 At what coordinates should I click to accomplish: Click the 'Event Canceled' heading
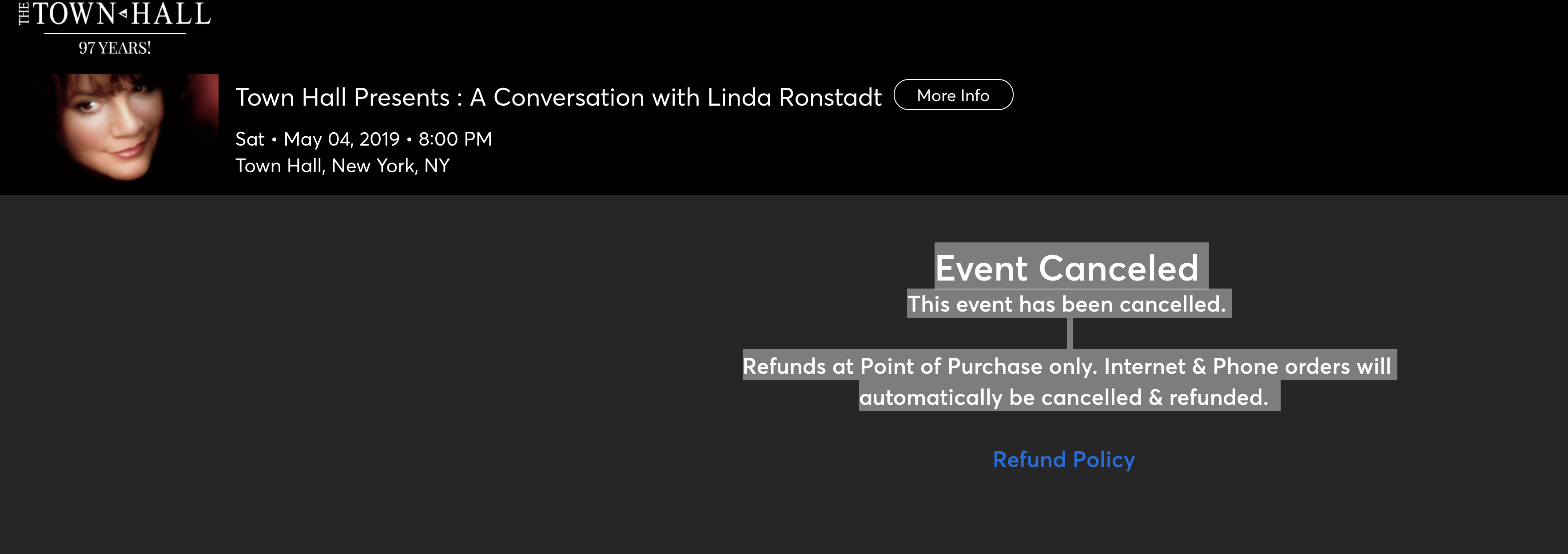[x=1067, y=268]
